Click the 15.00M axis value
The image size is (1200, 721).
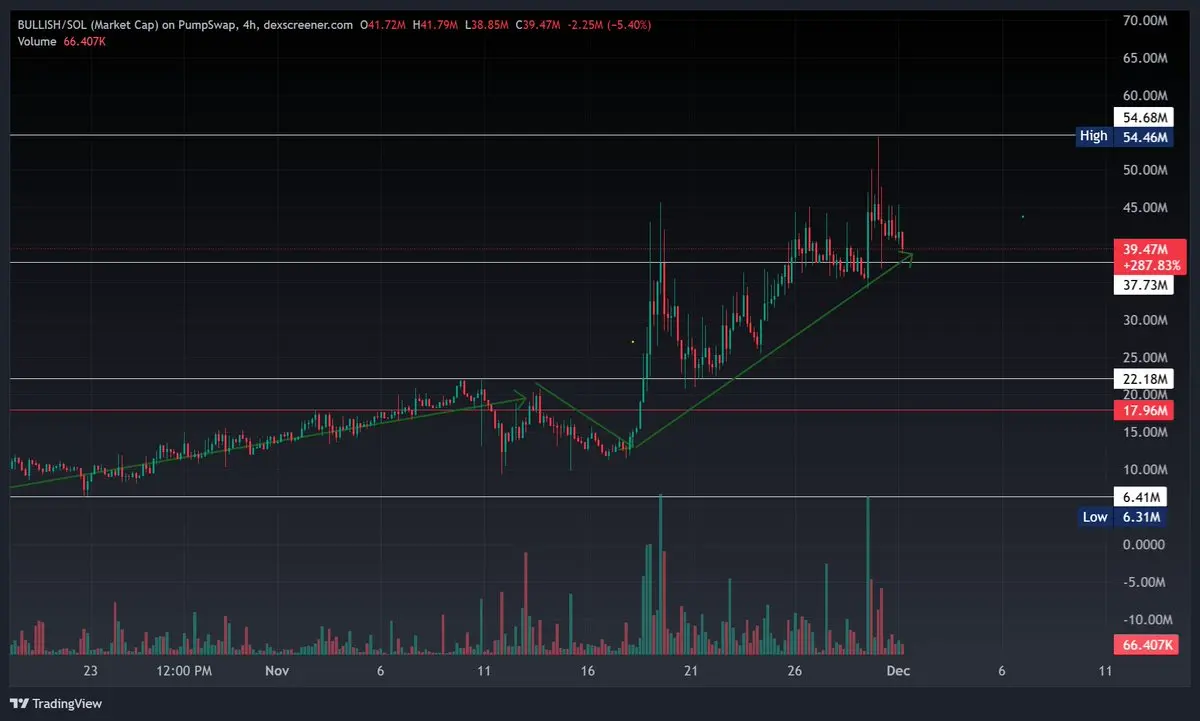click(x=1145, y=432)
